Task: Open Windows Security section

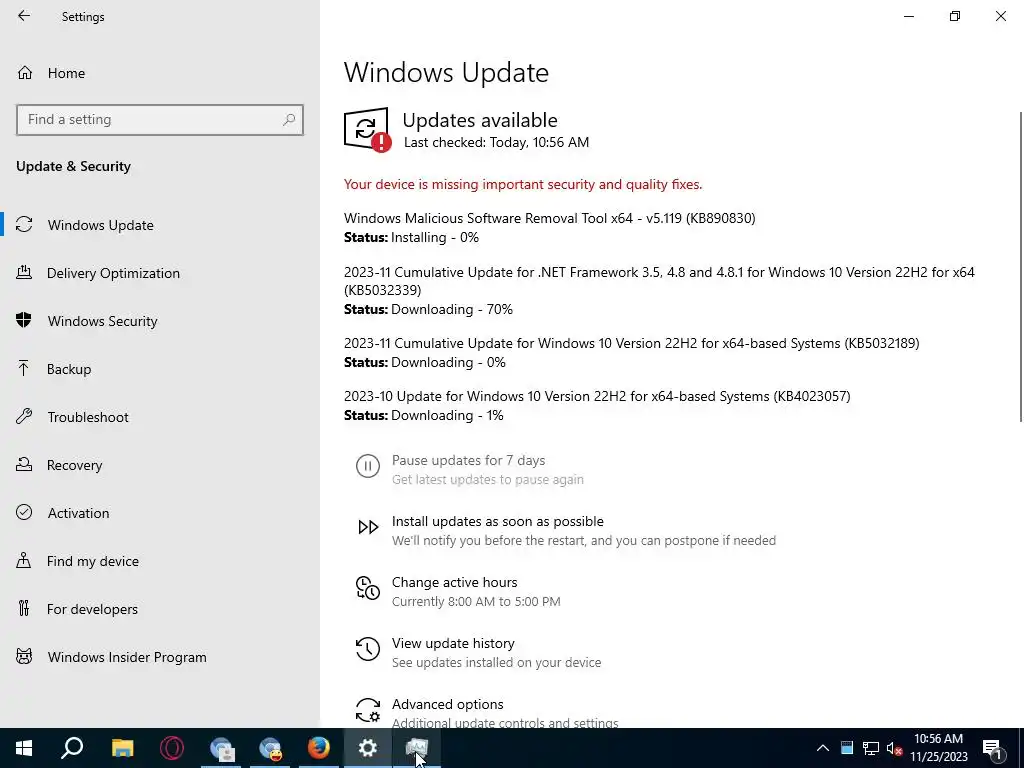Action: (x=103, y=321)
